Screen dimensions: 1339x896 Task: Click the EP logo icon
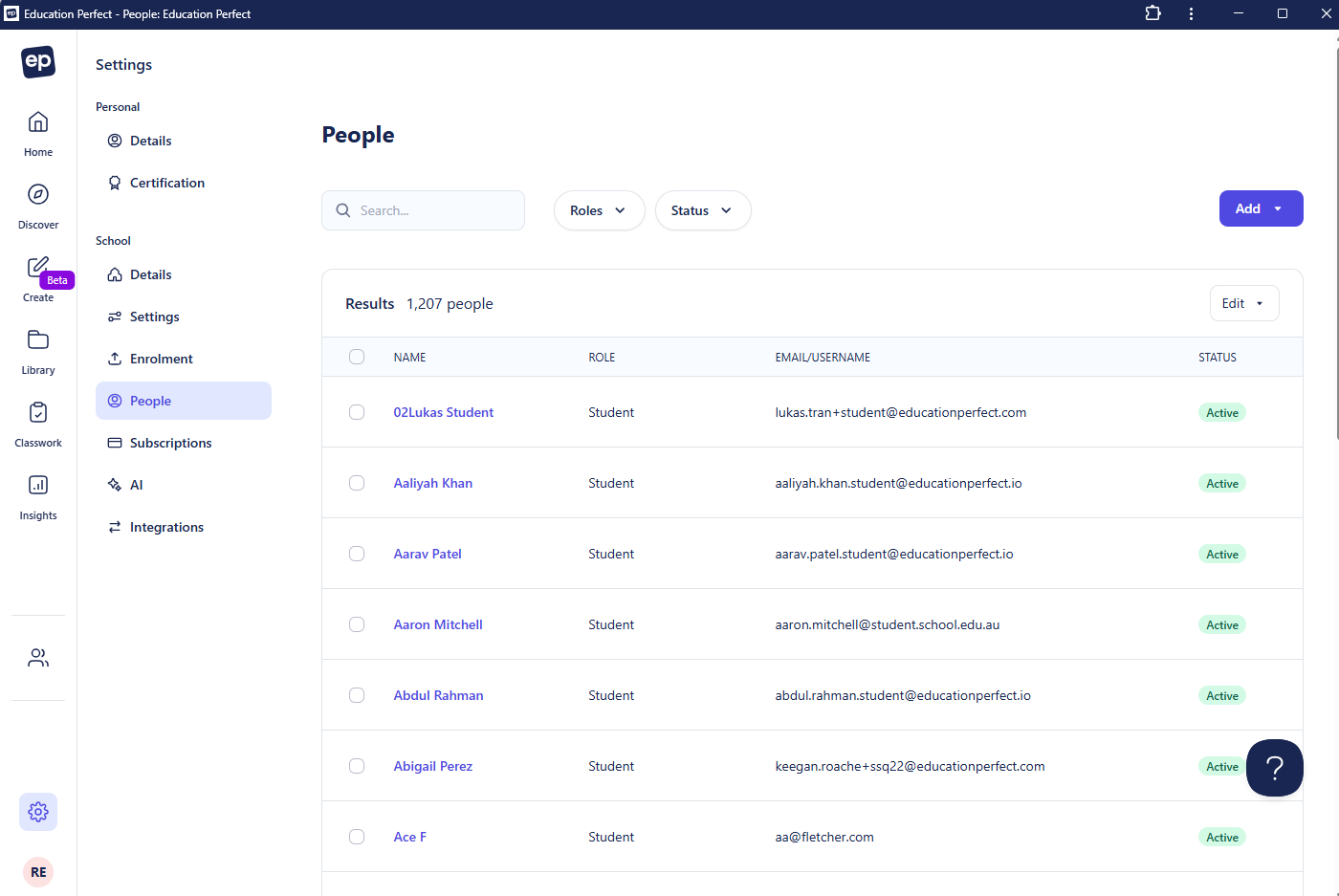38,62
